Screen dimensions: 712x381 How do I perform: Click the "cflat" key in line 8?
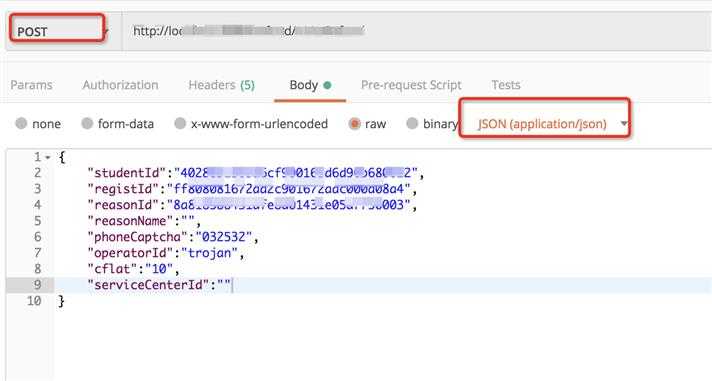point(112,268)
